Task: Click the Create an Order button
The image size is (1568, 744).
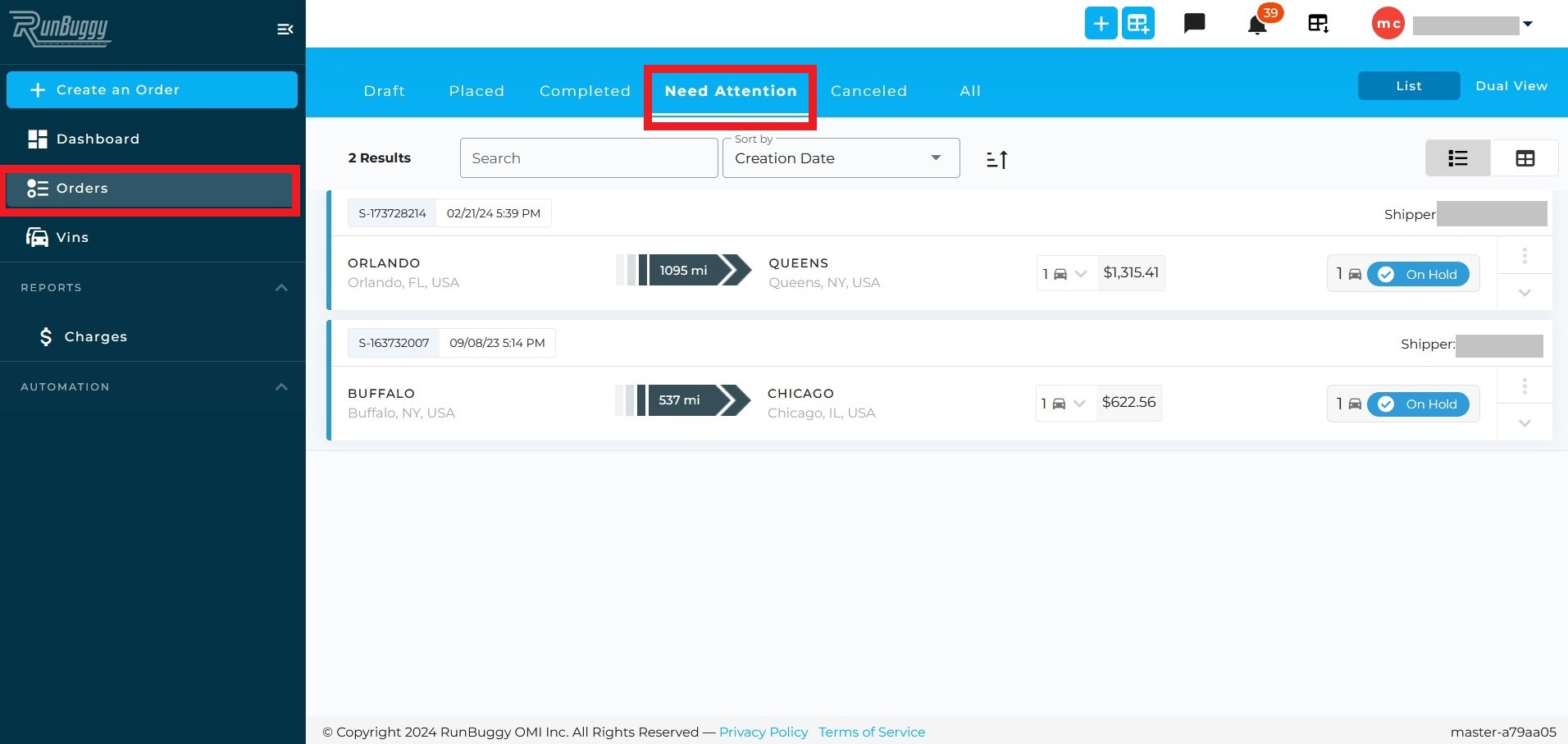Action: tap(152, 89)
